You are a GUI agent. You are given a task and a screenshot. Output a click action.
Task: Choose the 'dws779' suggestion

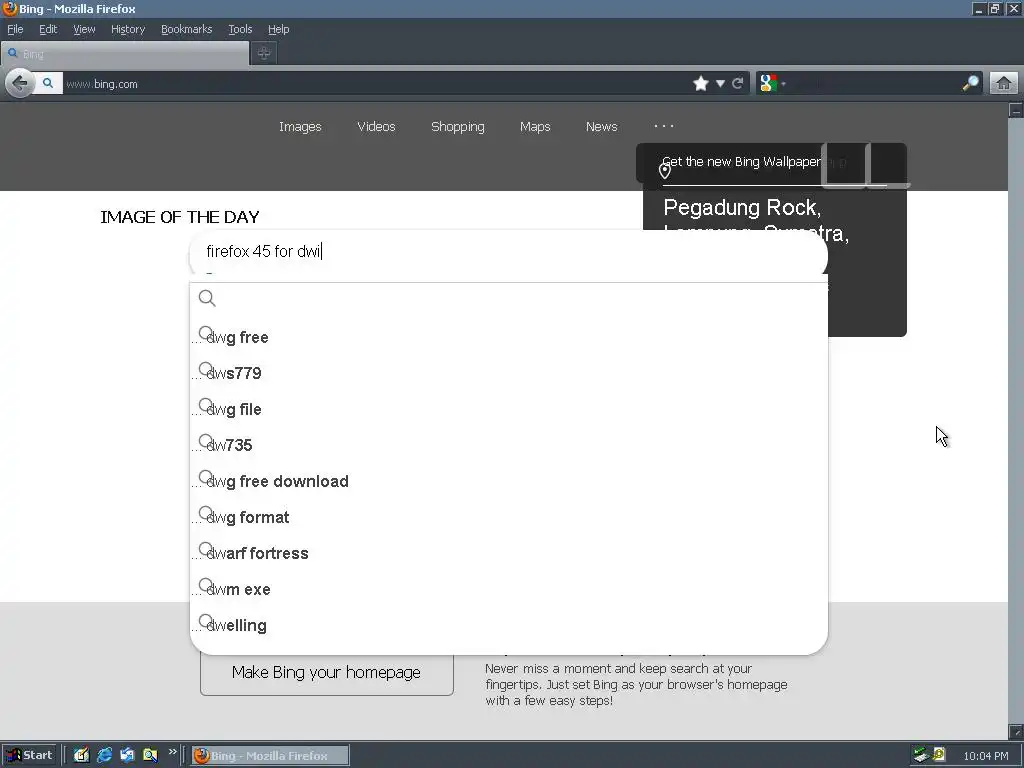coord(508,374)
